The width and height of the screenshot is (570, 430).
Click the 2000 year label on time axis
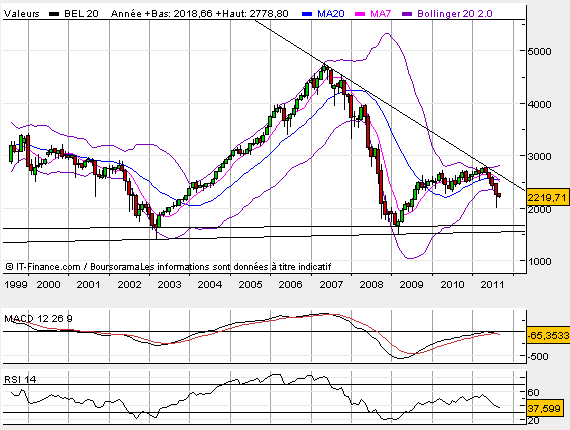pos(48,285)
